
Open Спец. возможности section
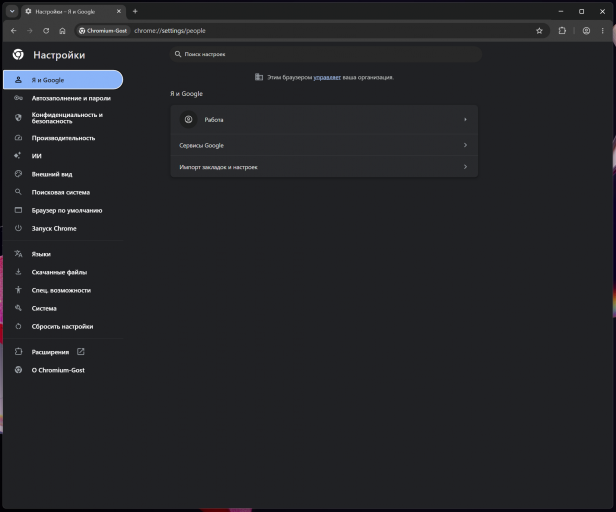63,290
